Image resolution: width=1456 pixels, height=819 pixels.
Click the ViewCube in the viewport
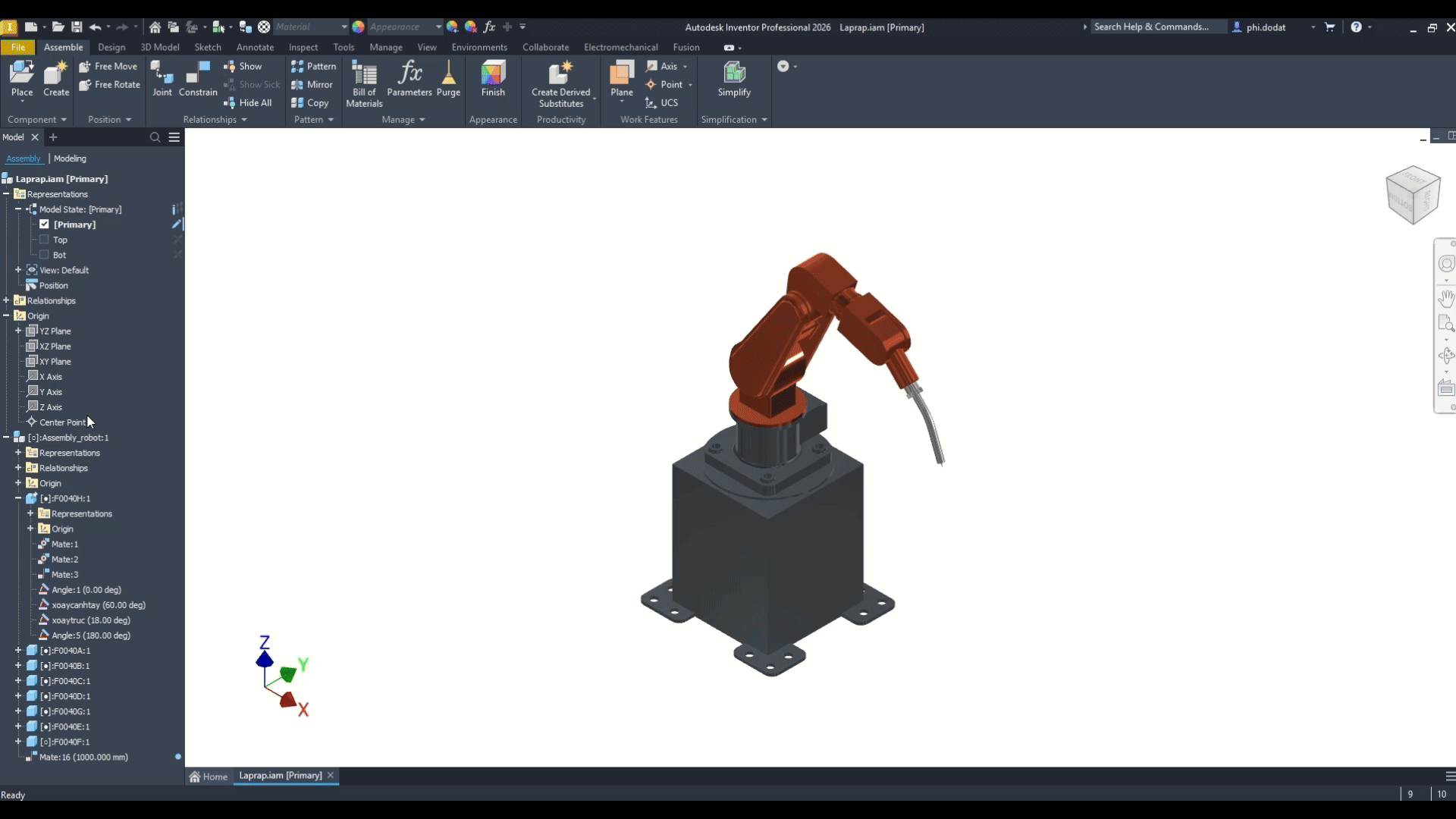(1413, 194)
